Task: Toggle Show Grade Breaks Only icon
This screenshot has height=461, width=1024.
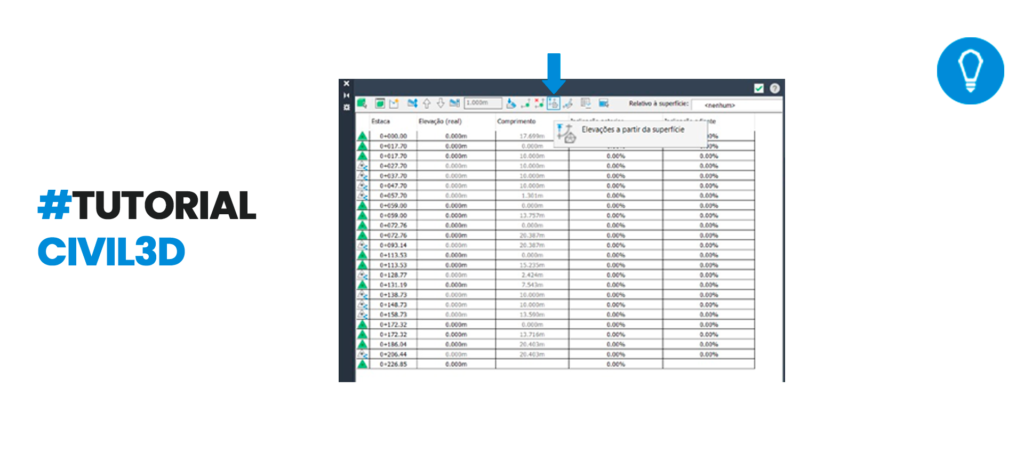Action: (x=585, y=103)
